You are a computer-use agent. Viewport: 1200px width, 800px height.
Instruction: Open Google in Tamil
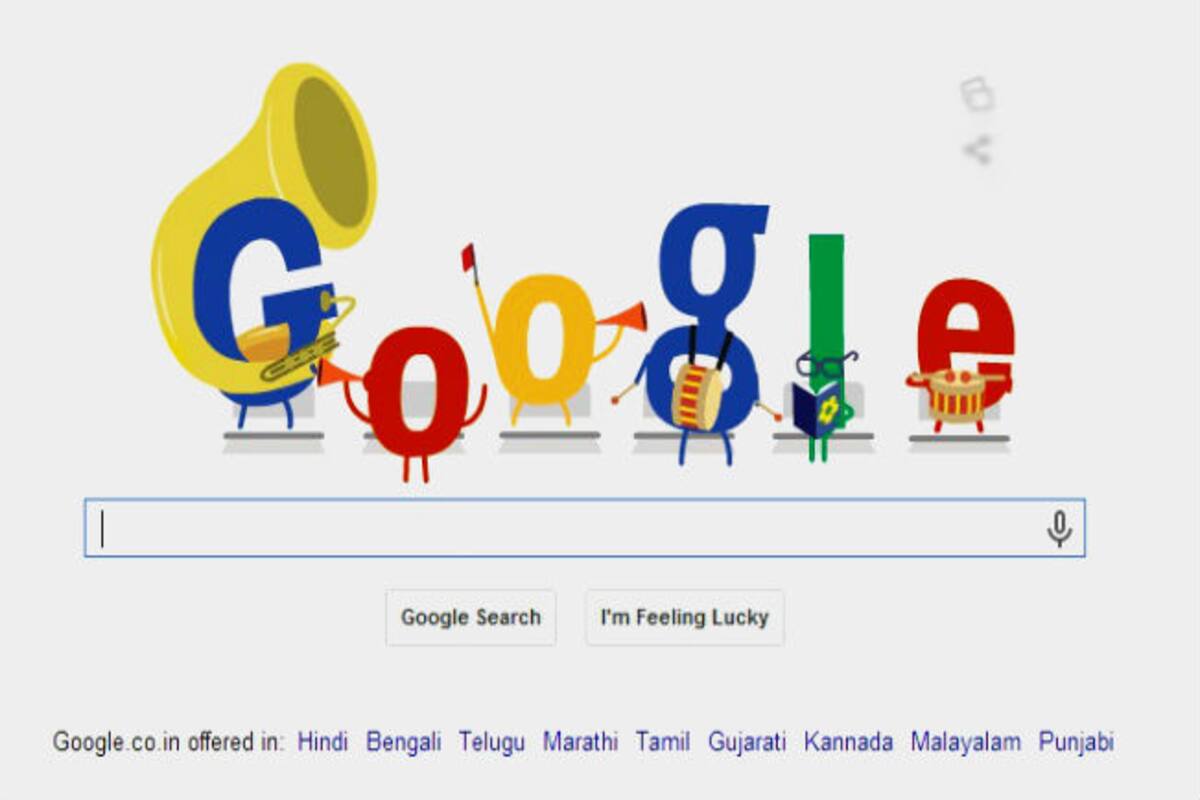pyautogui.click(x=663, y=742)
